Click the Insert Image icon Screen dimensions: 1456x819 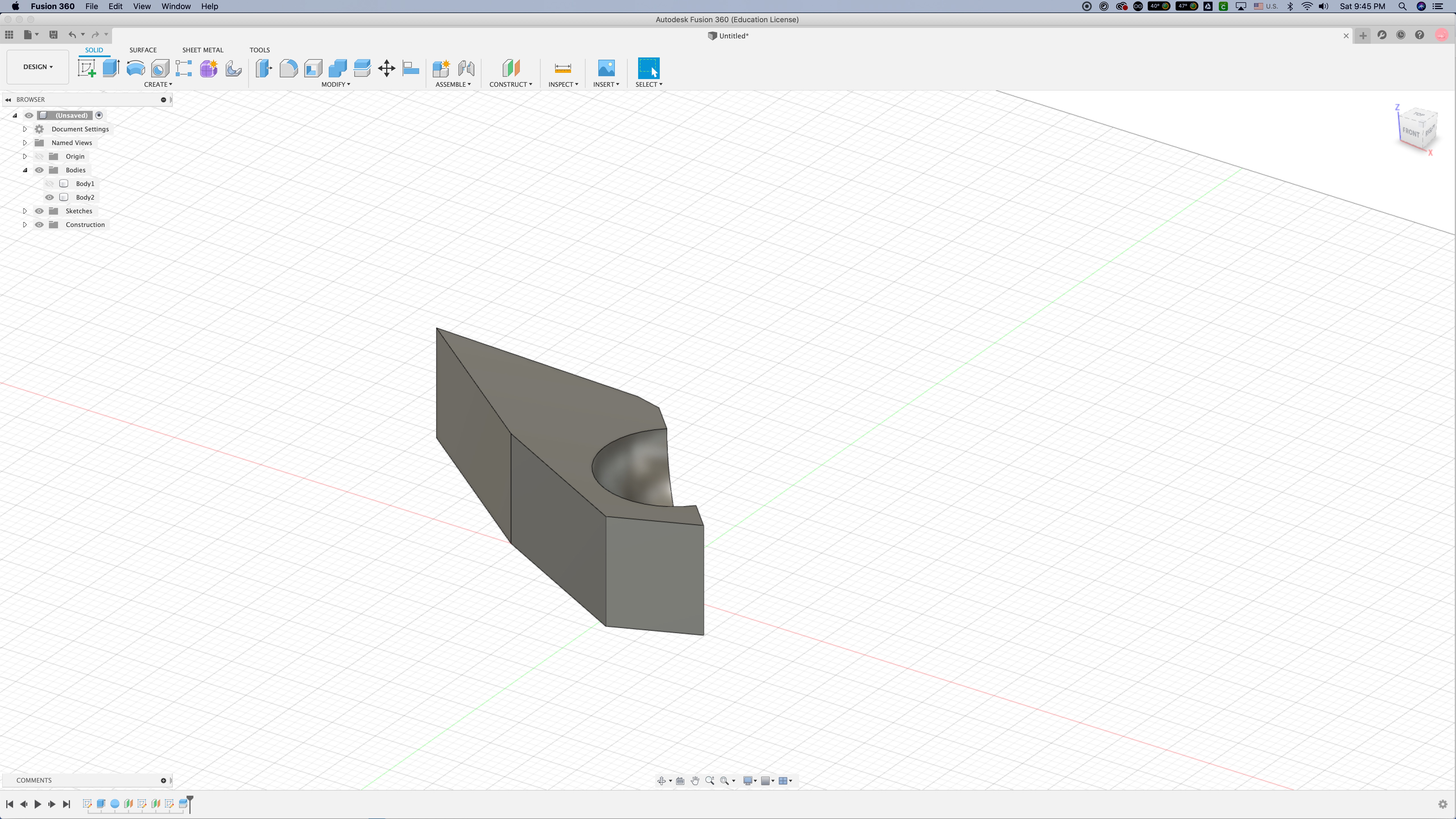[x=606, y=68]
